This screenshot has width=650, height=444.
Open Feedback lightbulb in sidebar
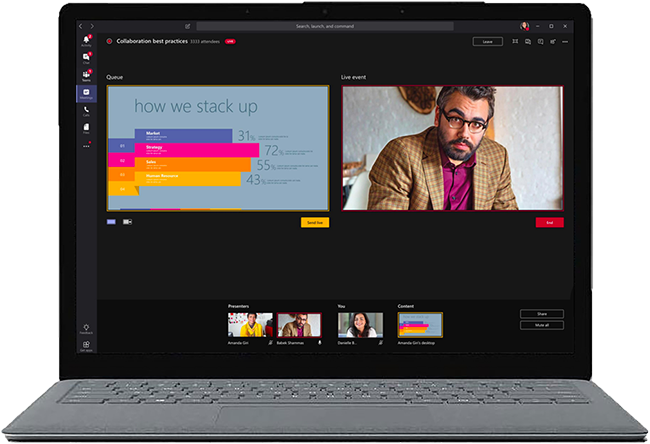[x=86, y=329]
